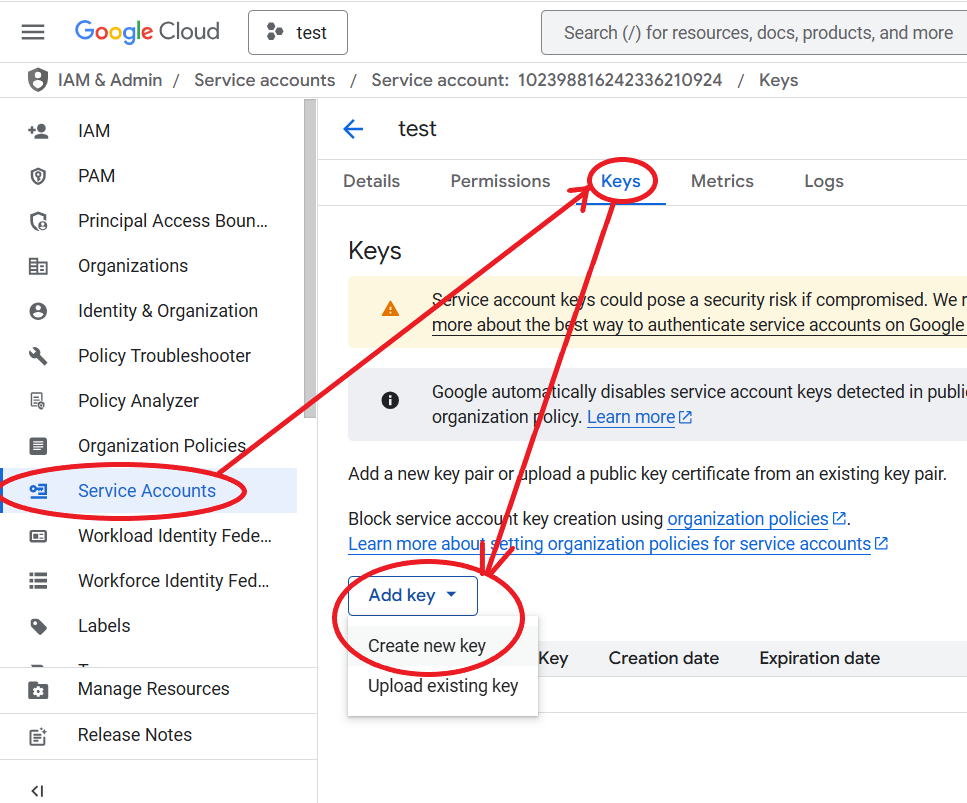967x803 pixels.
Task: Switch to the Permissions tab
Action: pos(500,181)
